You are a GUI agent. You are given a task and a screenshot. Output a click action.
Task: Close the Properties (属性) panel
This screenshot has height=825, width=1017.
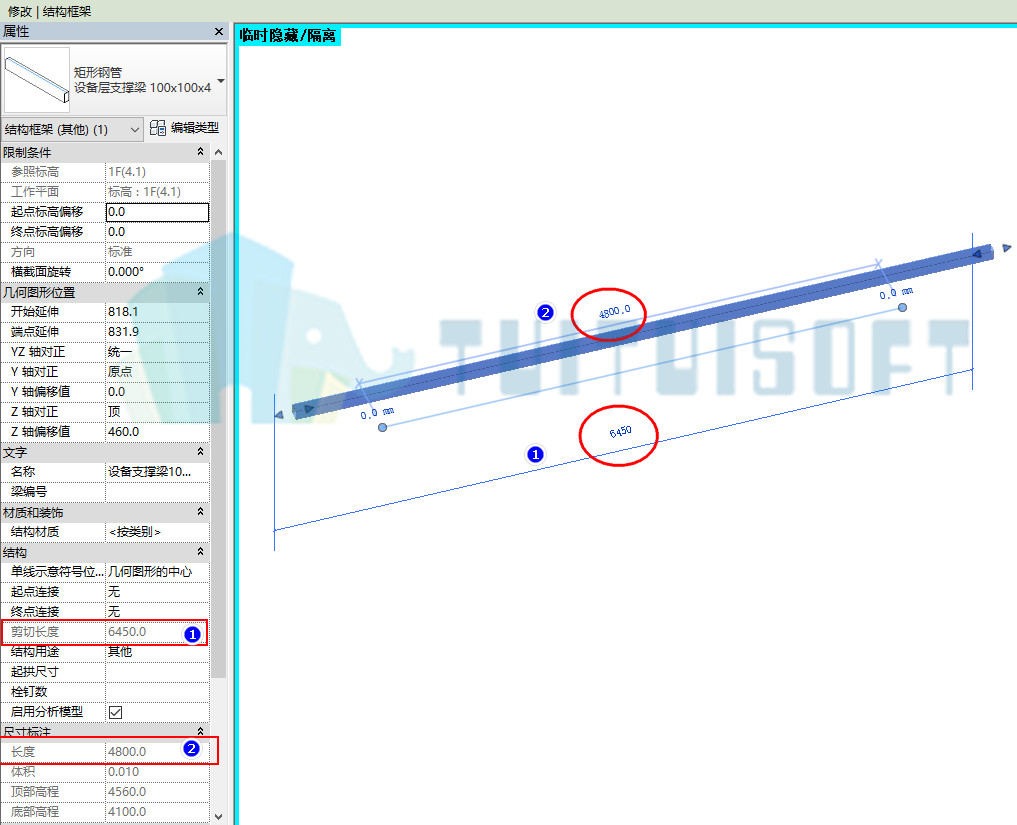(x=219, y=31)
